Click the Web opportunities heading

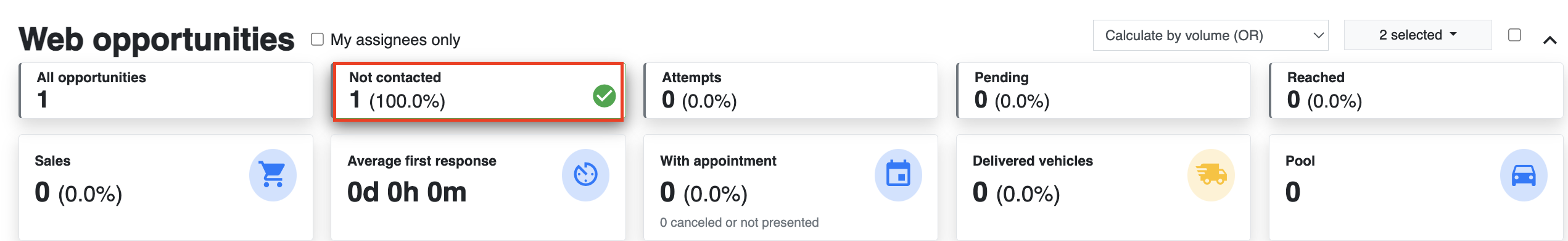coord(157,40)
